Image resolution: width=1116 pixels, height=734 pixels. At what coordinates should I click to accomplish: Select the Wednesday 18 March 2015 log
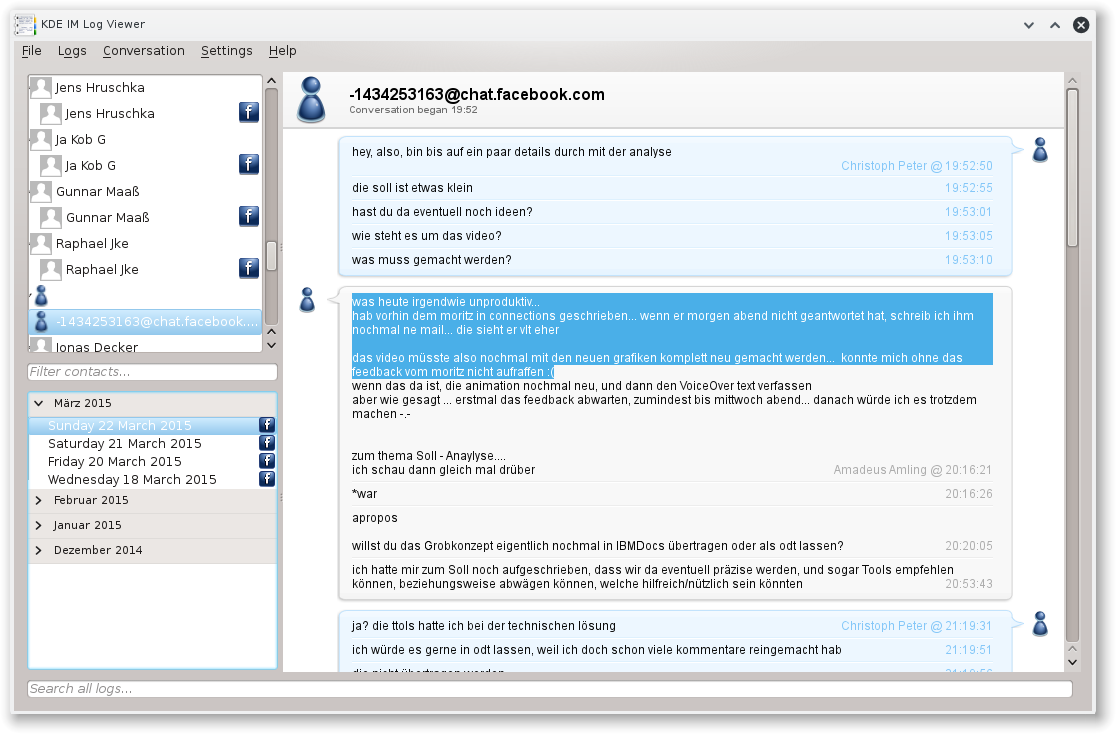[152, 479]
